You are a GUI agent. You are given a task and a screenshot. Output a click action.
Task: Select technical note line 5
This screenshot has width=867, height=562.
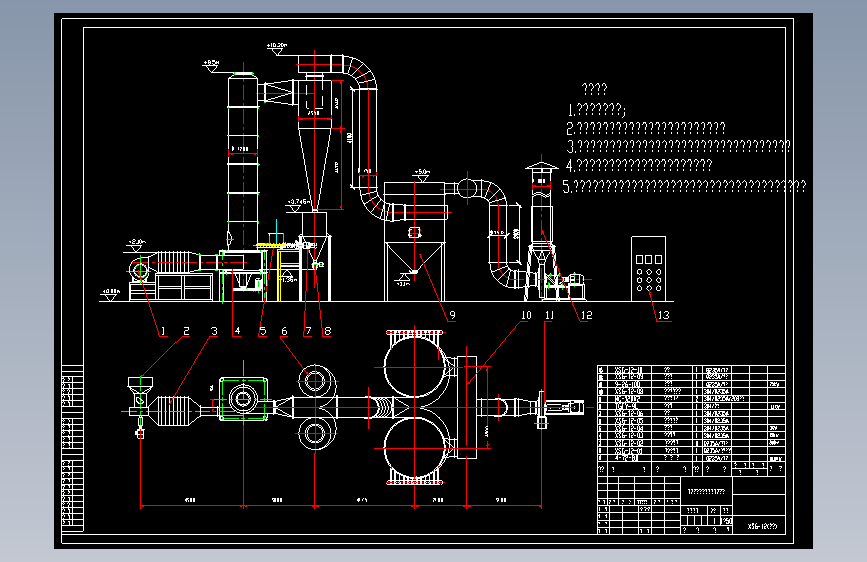tap(685, 186)
